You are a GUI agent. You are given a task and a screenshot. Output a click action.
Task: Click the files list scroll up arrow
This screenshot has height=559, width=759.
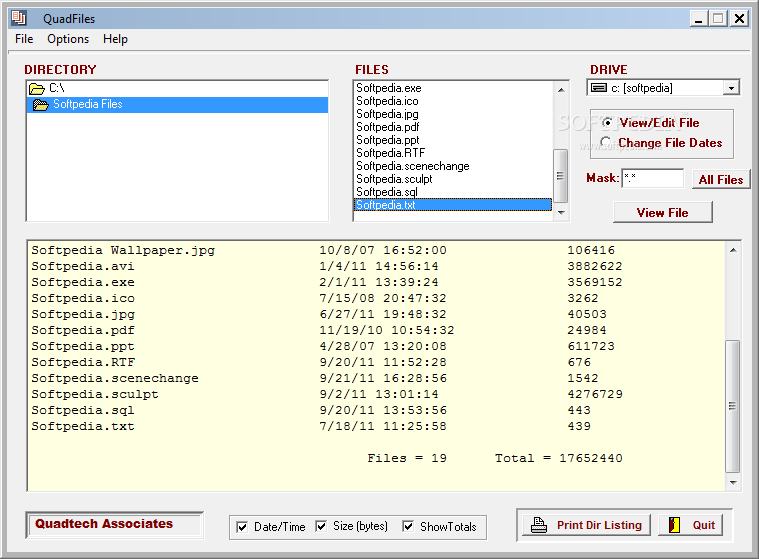pyautogui.click(x=561, y=90)
